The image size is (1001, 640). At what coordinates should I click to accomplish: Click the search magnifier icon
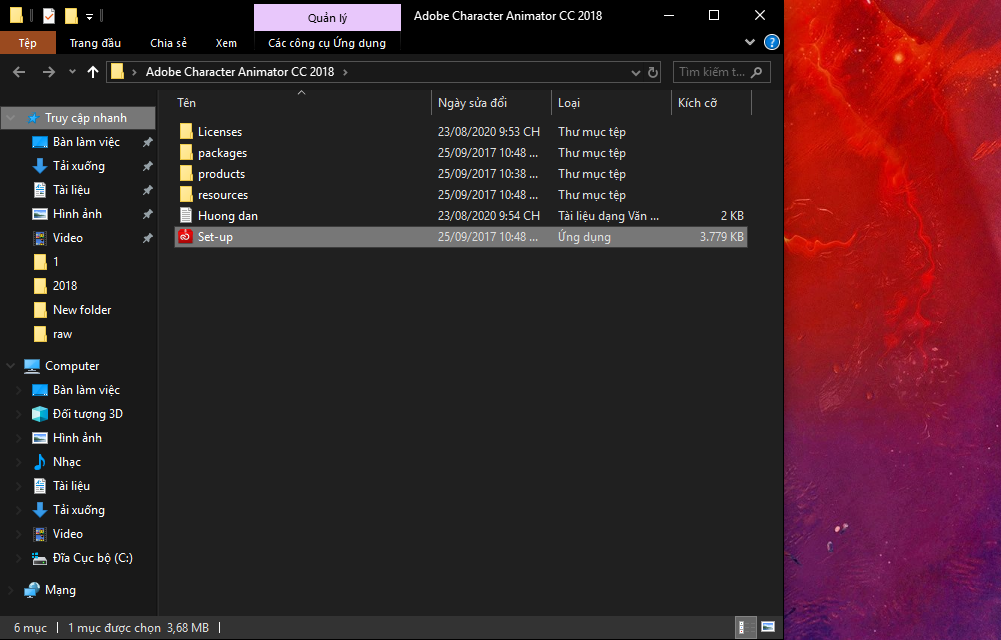[x=757, y=72]
